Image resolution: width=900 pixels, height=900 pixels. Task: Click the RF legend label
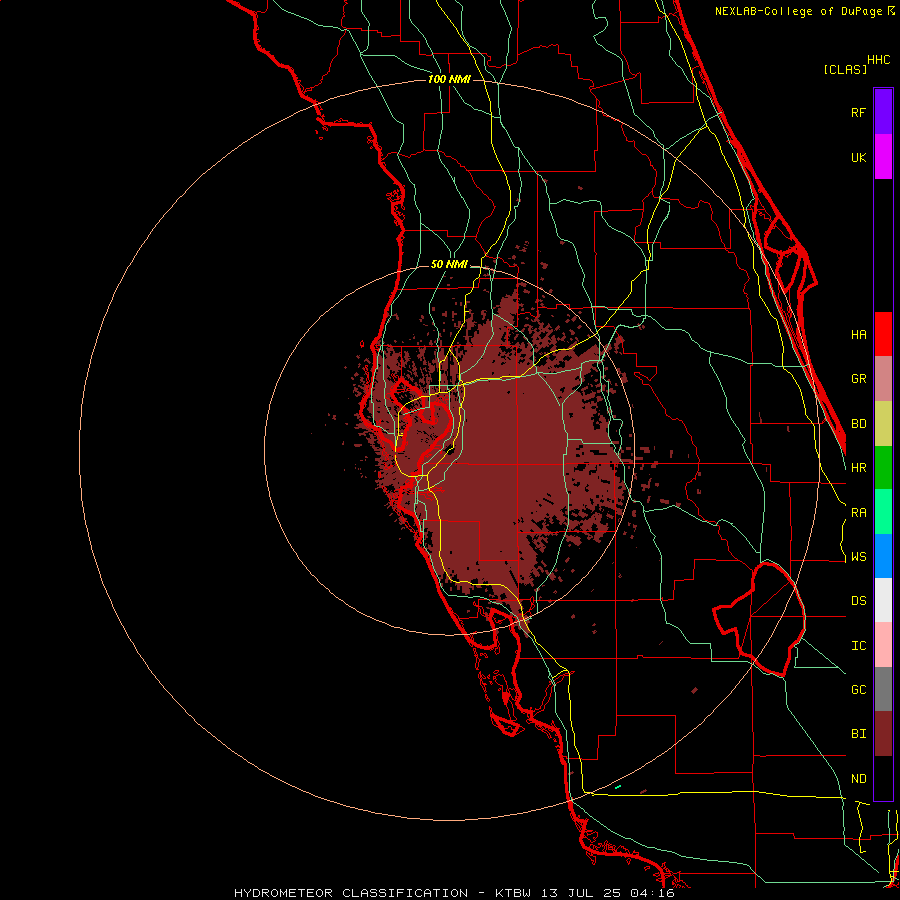[x=858, y=112]
